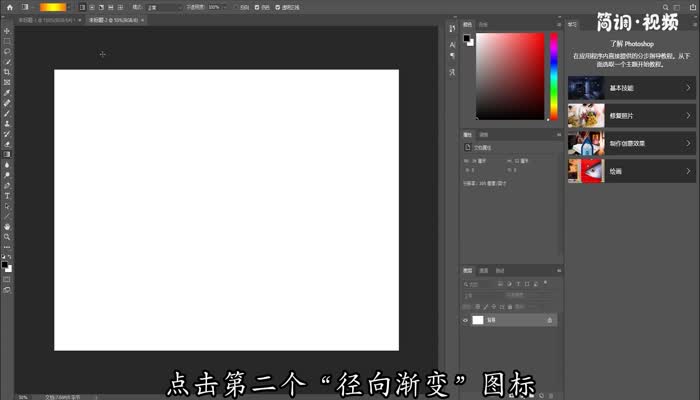Expand the 基本技能 tutorial arrow
This screenshot has height=400, width=700.
[688, 88]
